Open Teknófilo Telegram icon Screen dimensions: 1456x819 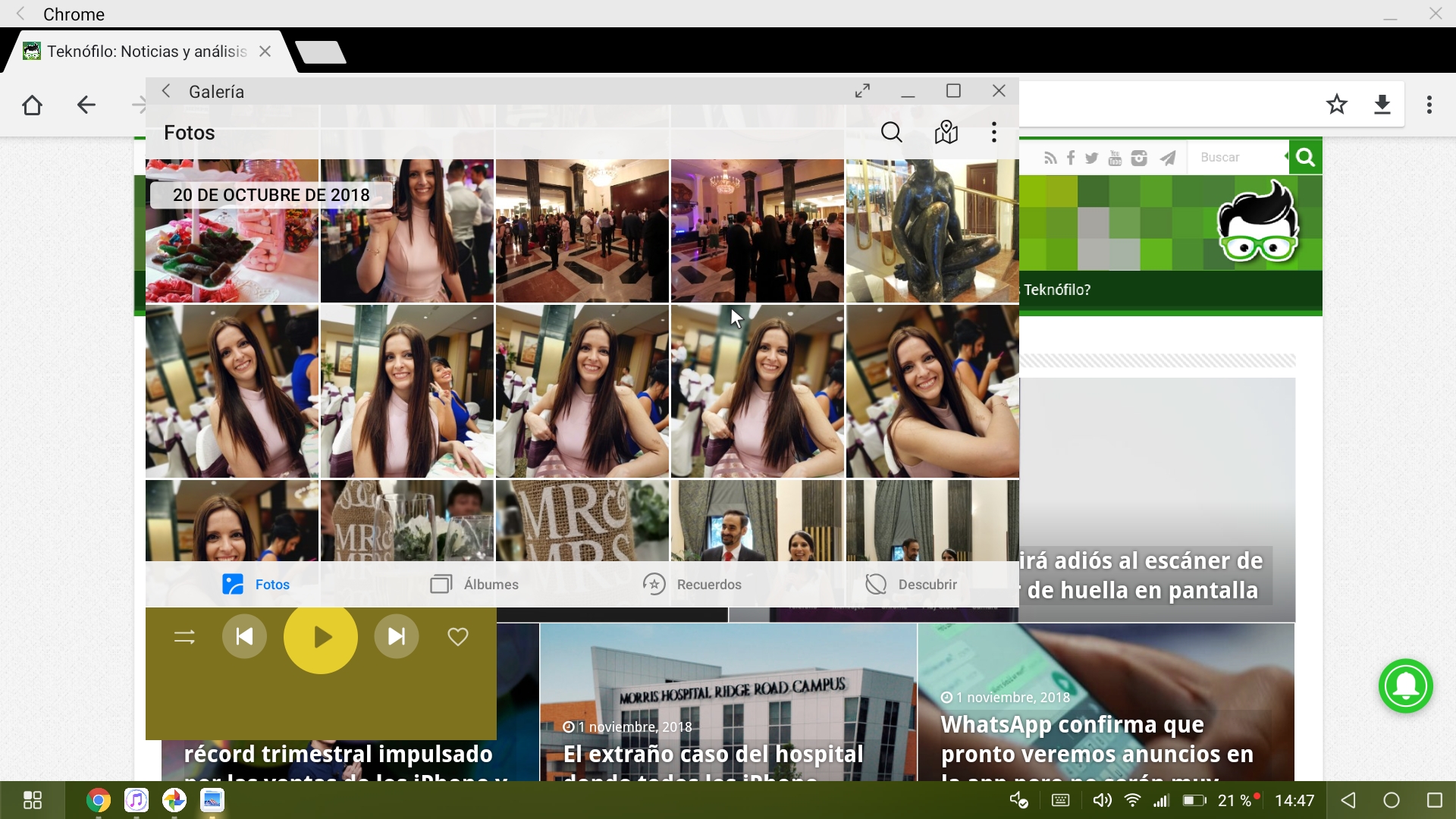click(1168, 158)
